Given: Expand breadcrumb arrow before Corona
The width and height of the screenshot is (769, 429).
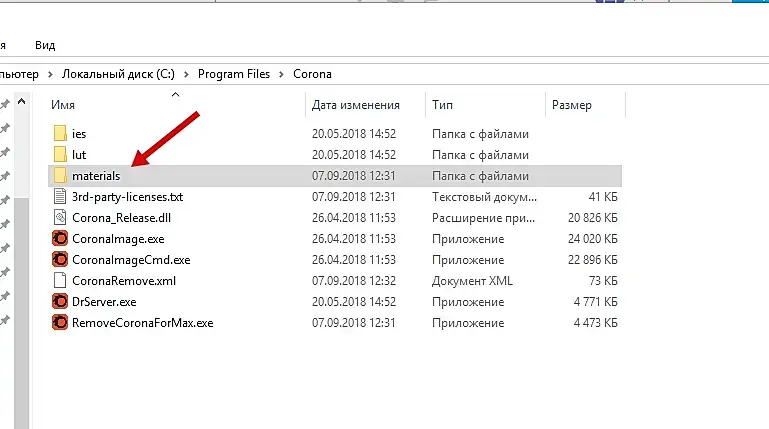Looking at the screenshot, I should (283, 74).
